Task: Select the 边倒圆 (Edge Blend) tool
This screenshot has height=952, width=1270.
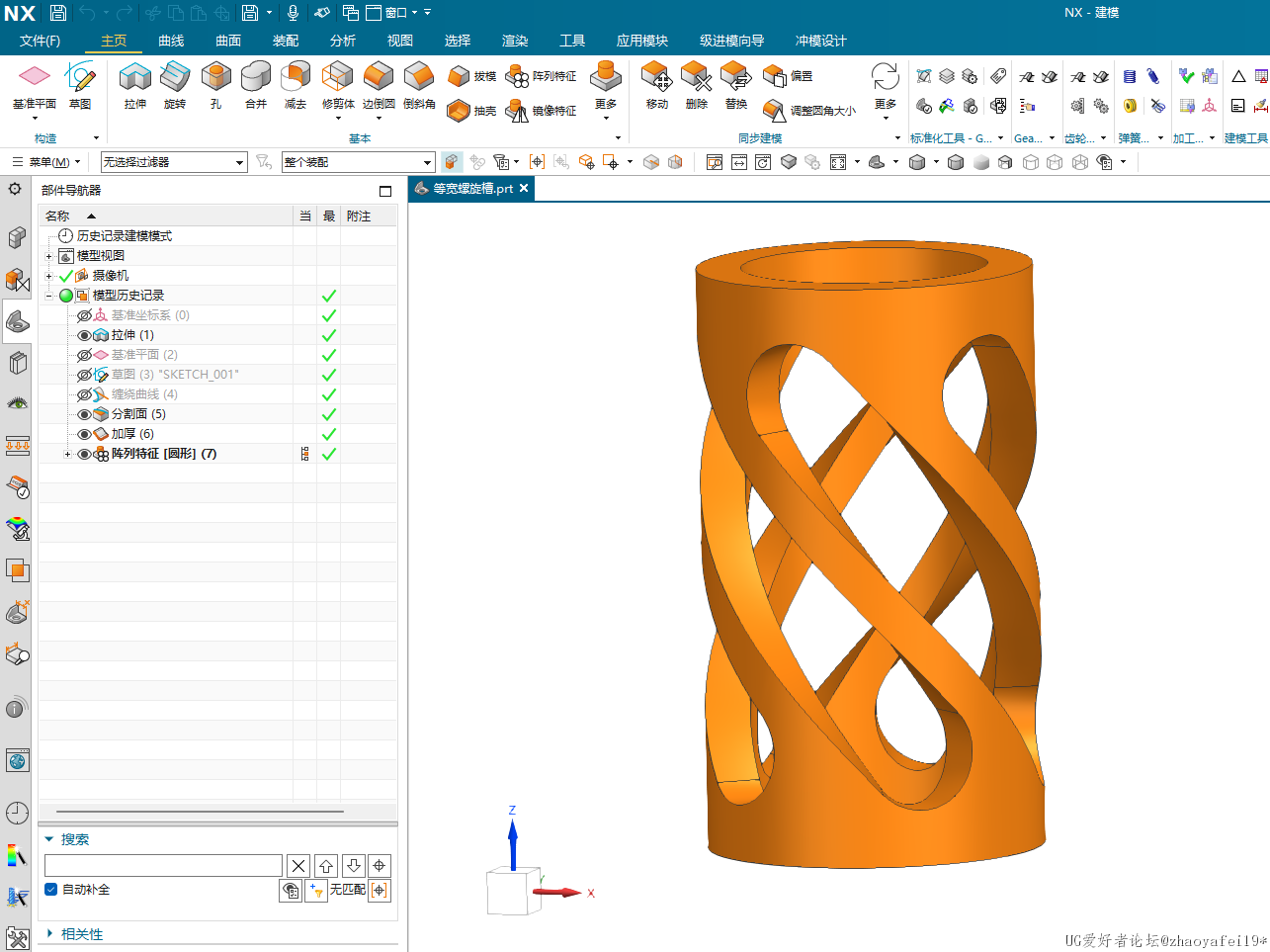Action: (x=379, y=85)
